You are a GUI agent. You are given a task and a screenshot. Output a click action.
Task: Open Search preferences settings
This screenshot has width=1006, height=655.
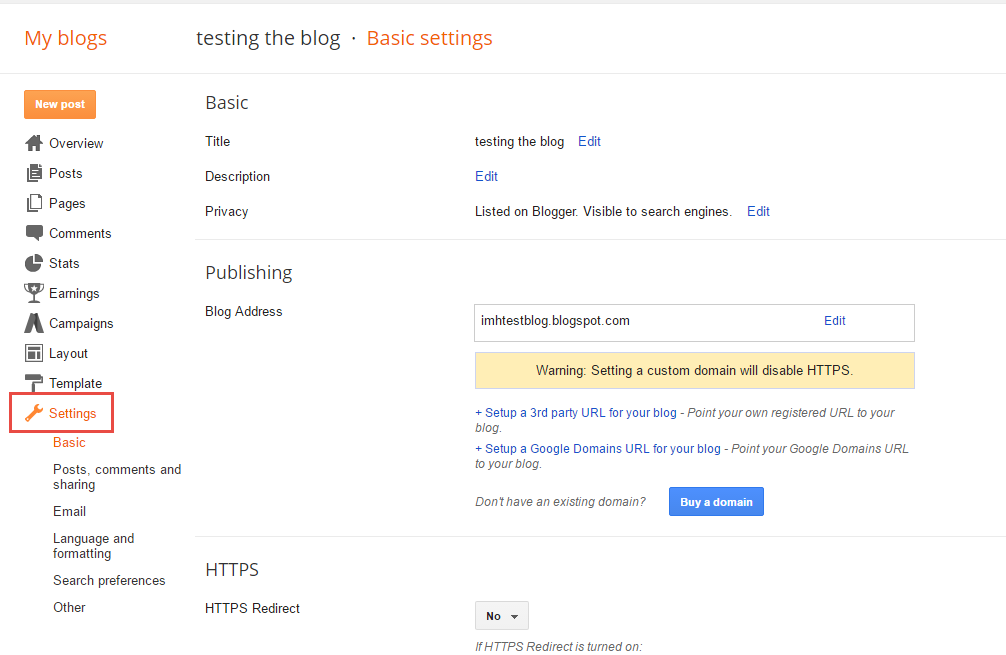point(109,580)
